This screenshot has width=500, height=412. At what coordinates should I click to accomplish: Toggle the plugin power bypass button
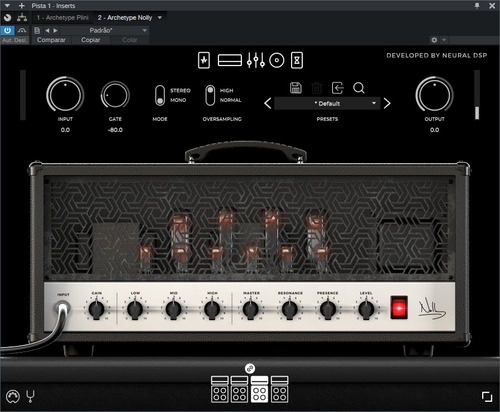click(7, 31)
